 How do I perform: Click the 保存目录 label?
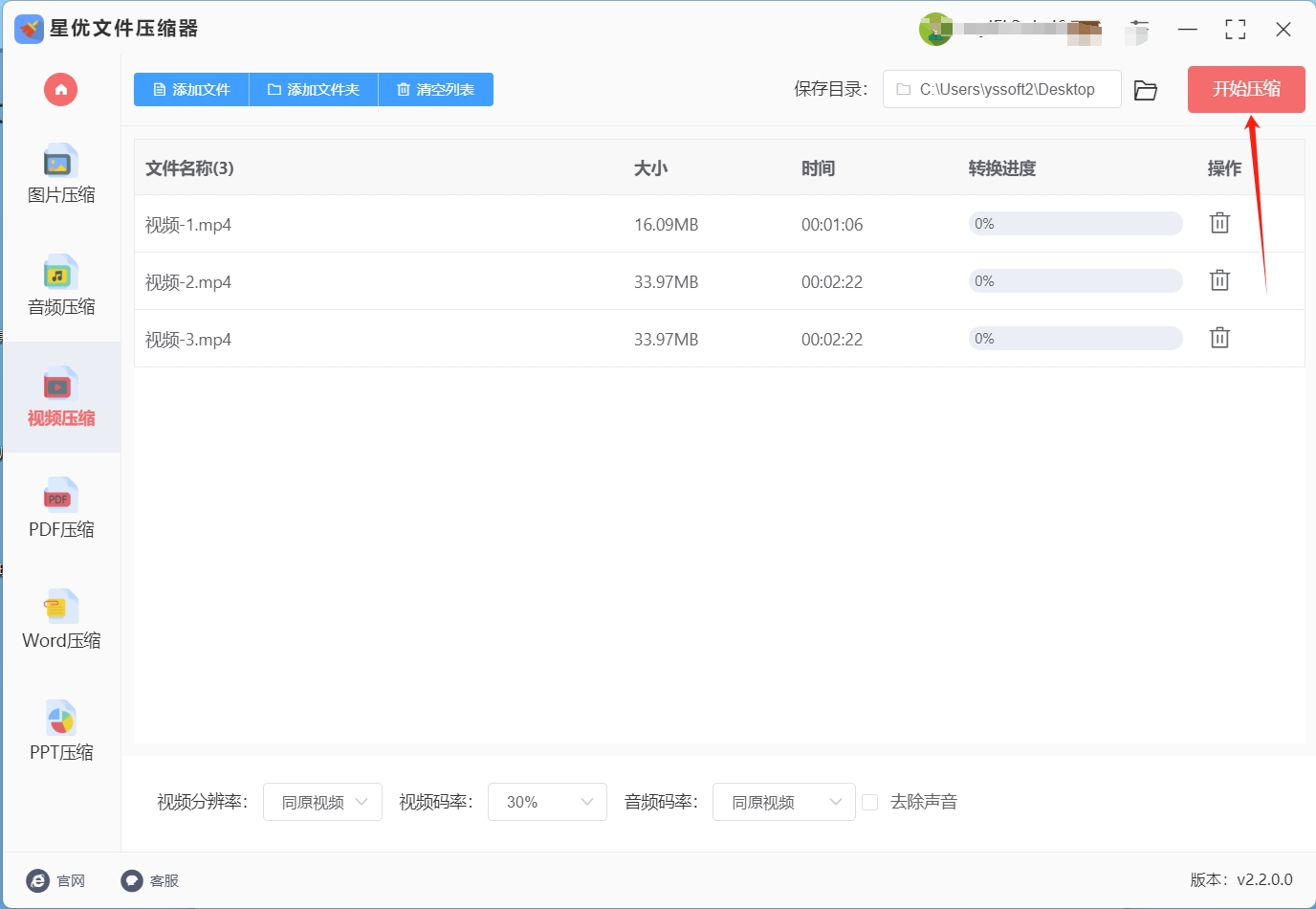tap(831, 89)
